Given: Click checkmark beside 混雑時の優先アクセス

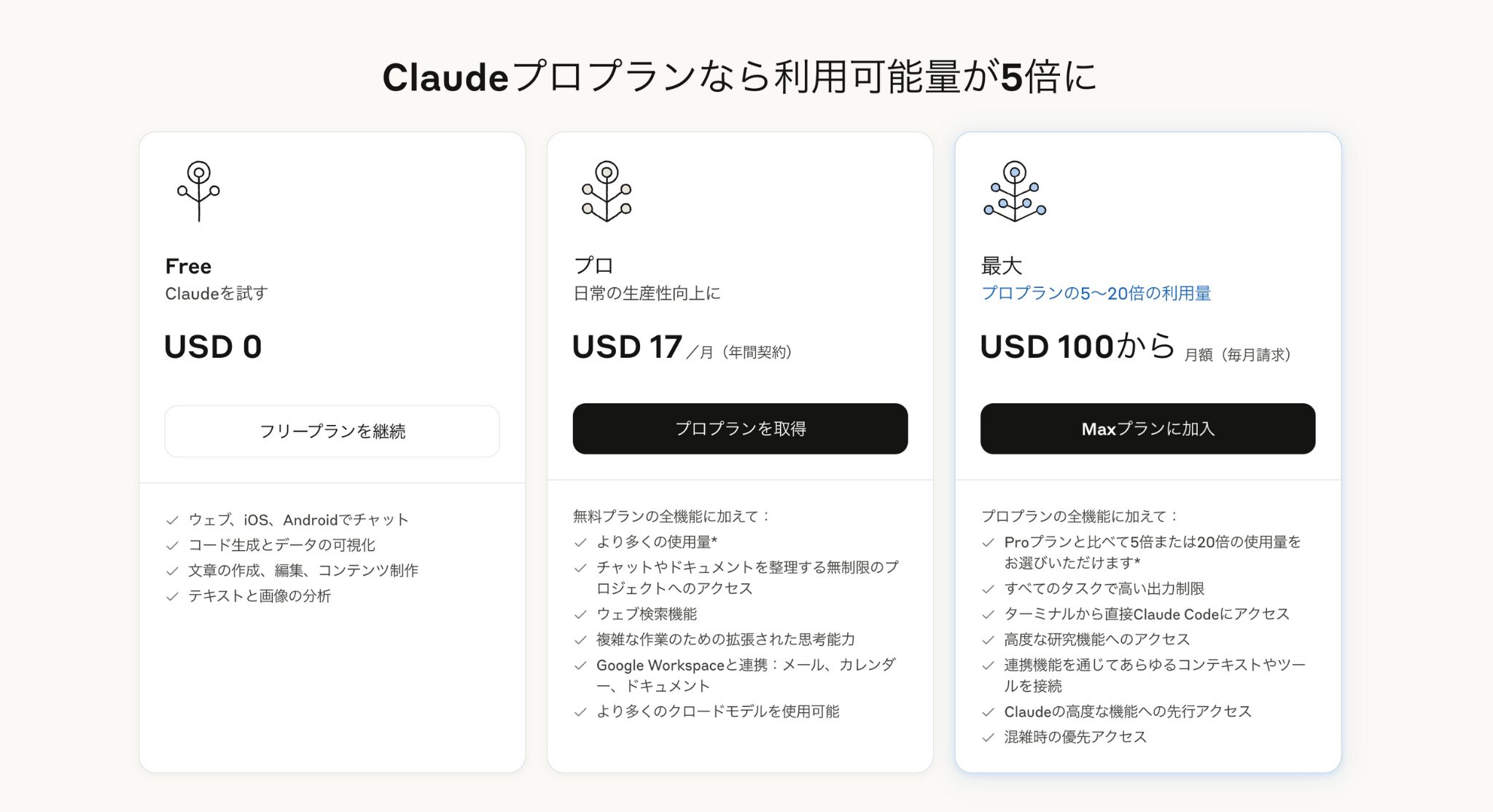Looking at the screenshot, I should tap(988, 738).
